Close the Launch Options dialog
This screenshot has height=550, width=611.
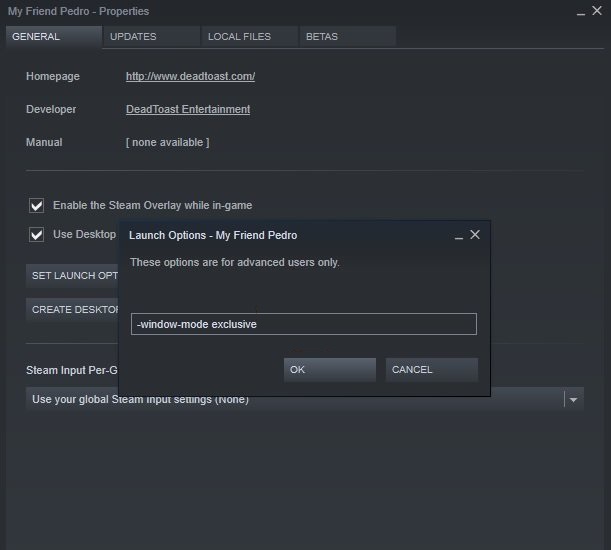[x=475, y=235]
